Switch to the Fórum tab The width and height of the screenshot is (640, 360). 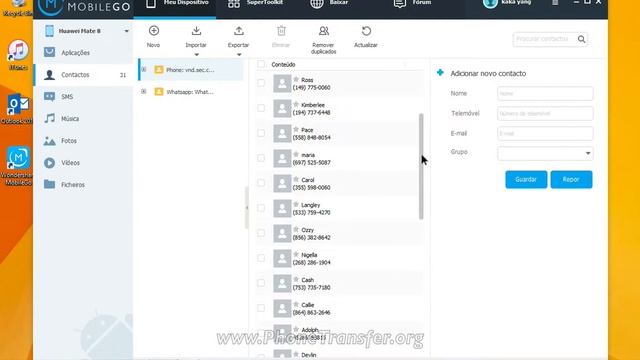[x=412, y=5]
